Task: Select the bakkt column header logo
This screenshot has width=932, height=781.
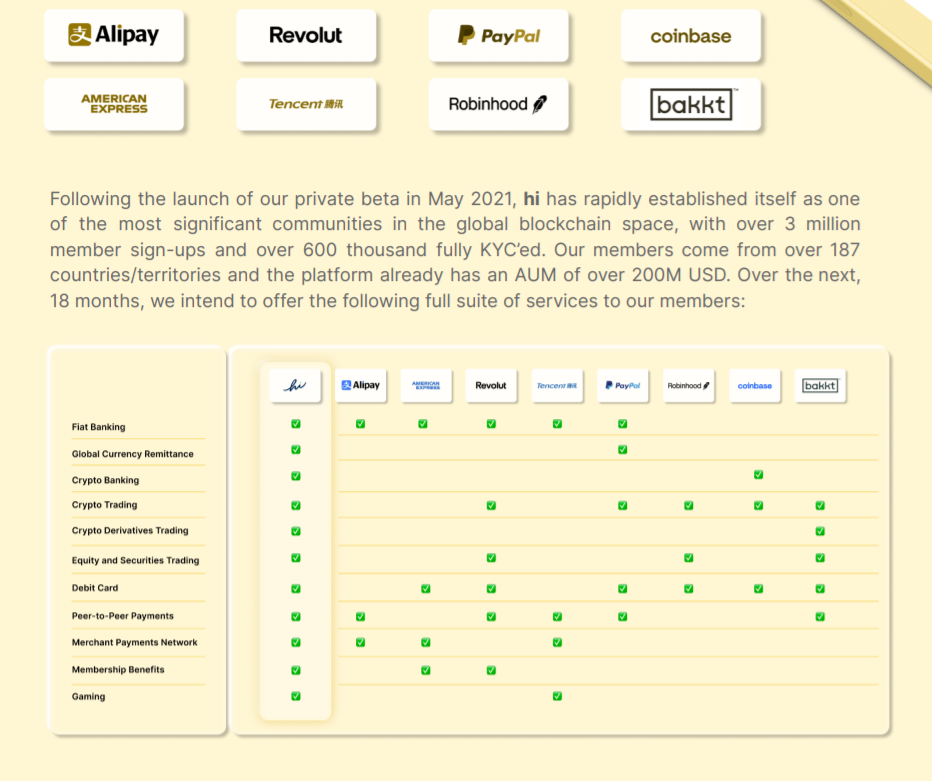Action: [820, 386]
